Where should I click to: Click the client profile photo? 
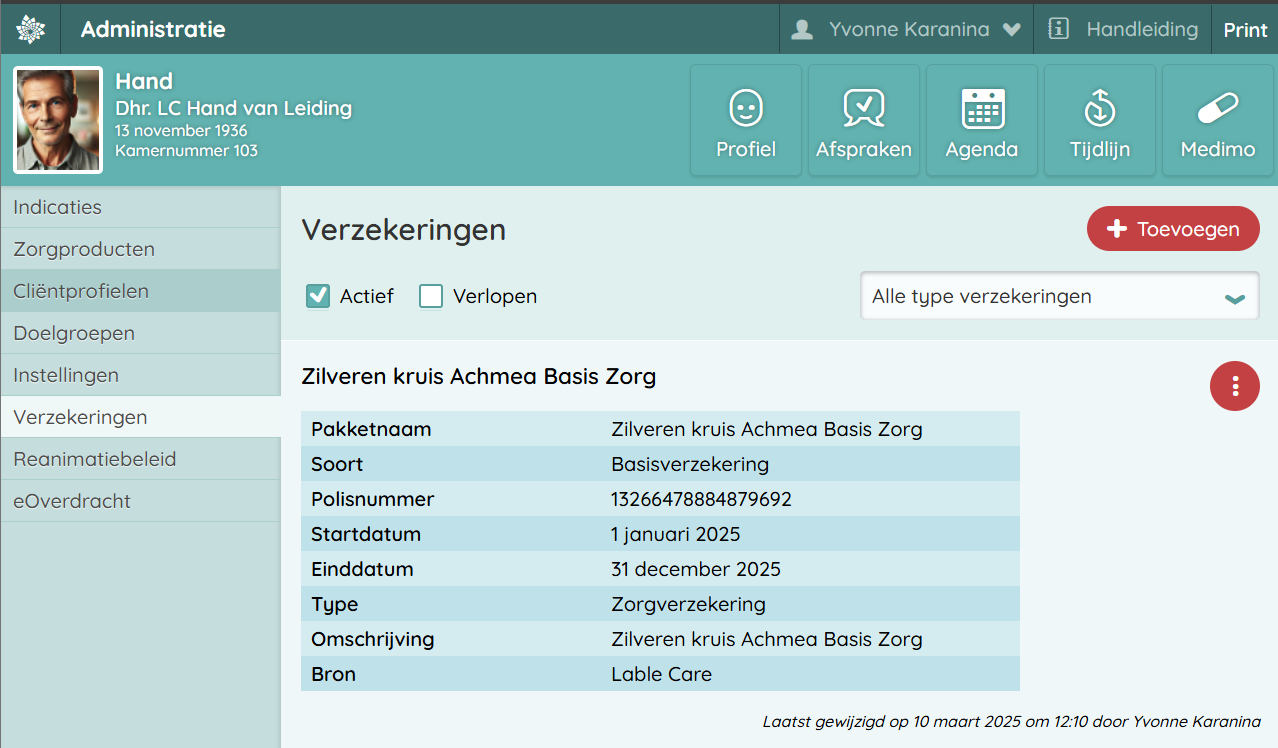point(58,120)
